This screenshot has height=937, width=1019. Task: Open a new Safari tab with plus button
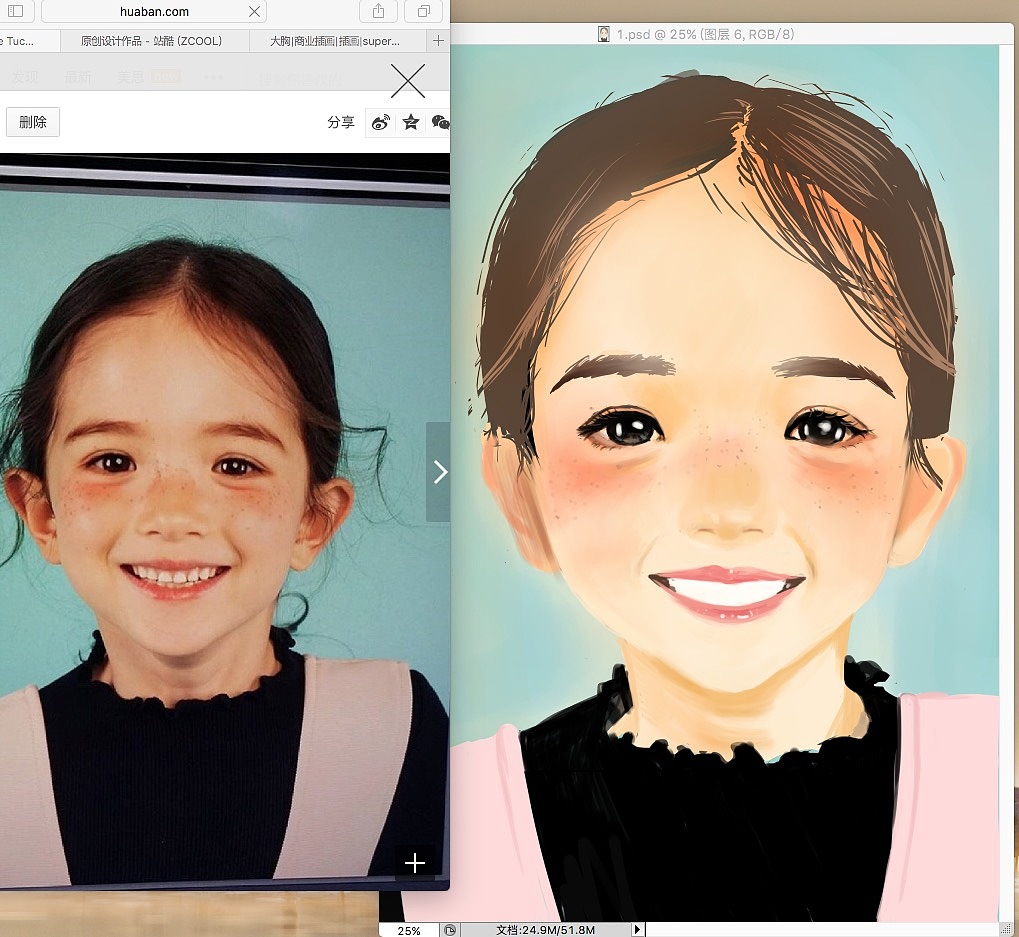(x=438, y=41)
